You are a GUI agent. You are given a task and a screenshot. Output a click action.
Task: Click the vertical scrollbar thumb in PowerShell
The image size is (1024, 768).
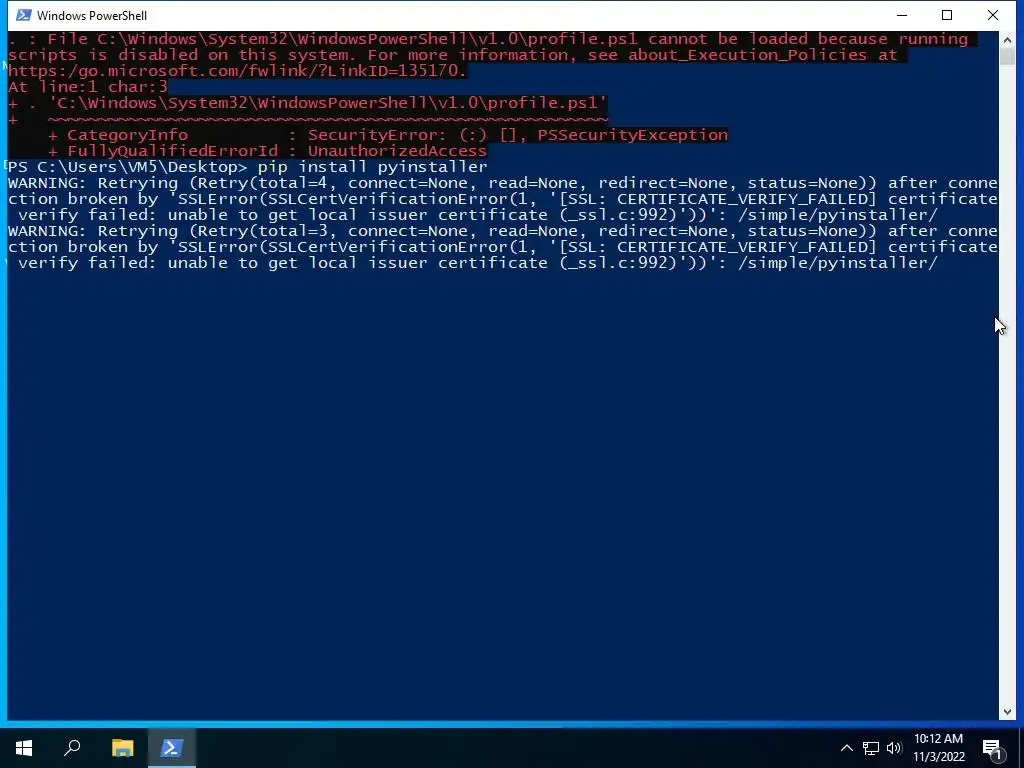tap(1006, 56)
